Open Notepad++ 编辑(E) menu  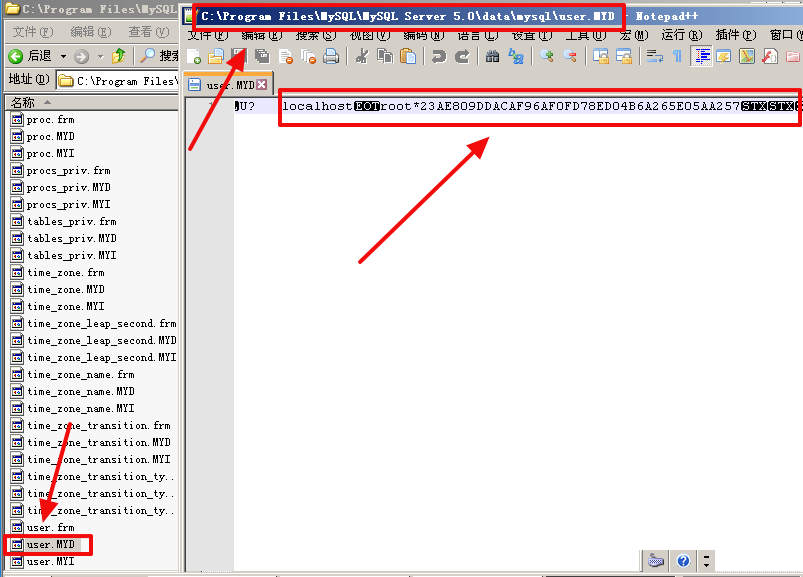tap(262, 35)
